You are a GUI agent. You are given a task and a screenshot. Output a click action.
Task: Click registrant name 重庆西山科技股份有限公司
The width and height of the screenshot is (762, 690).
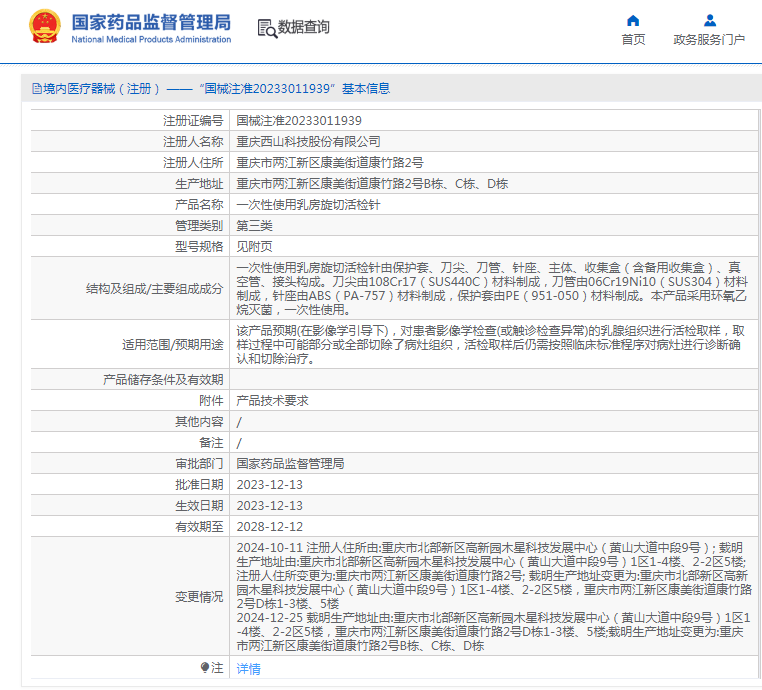(x=308, y=141)
